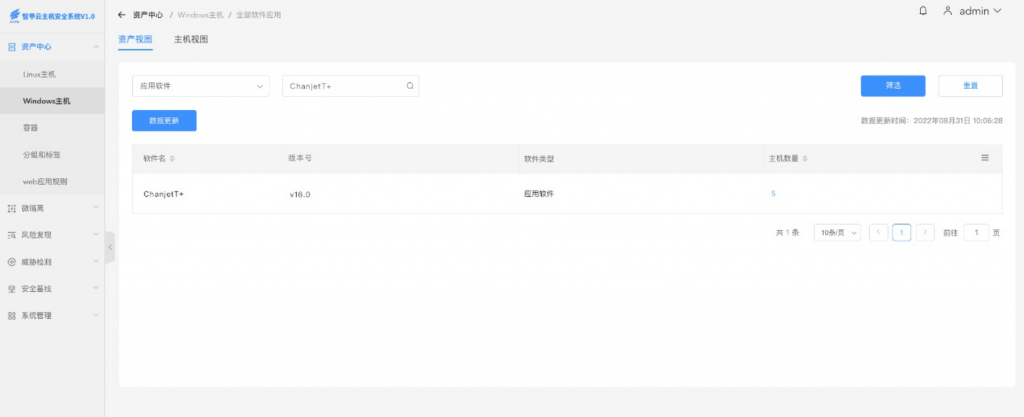Open the 10条/页 page size dropdown
Viewport: 1024px width, 417px height.
pyautogui.click(x=837, y=232)
